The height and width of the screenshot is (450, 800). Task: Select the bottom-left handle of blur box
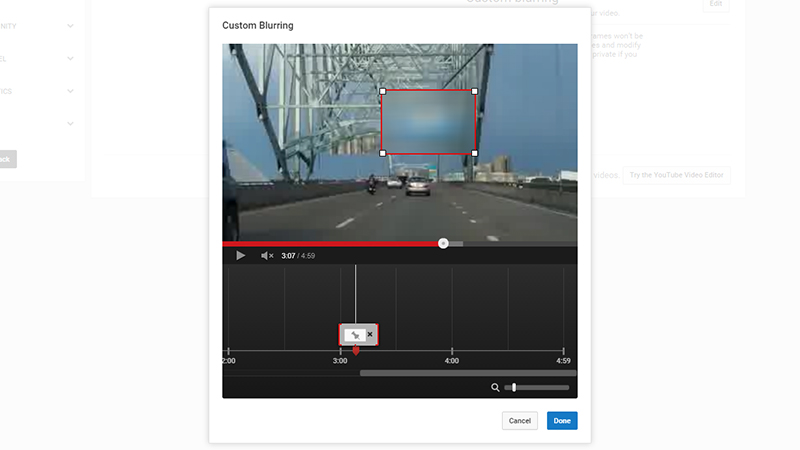383,153
